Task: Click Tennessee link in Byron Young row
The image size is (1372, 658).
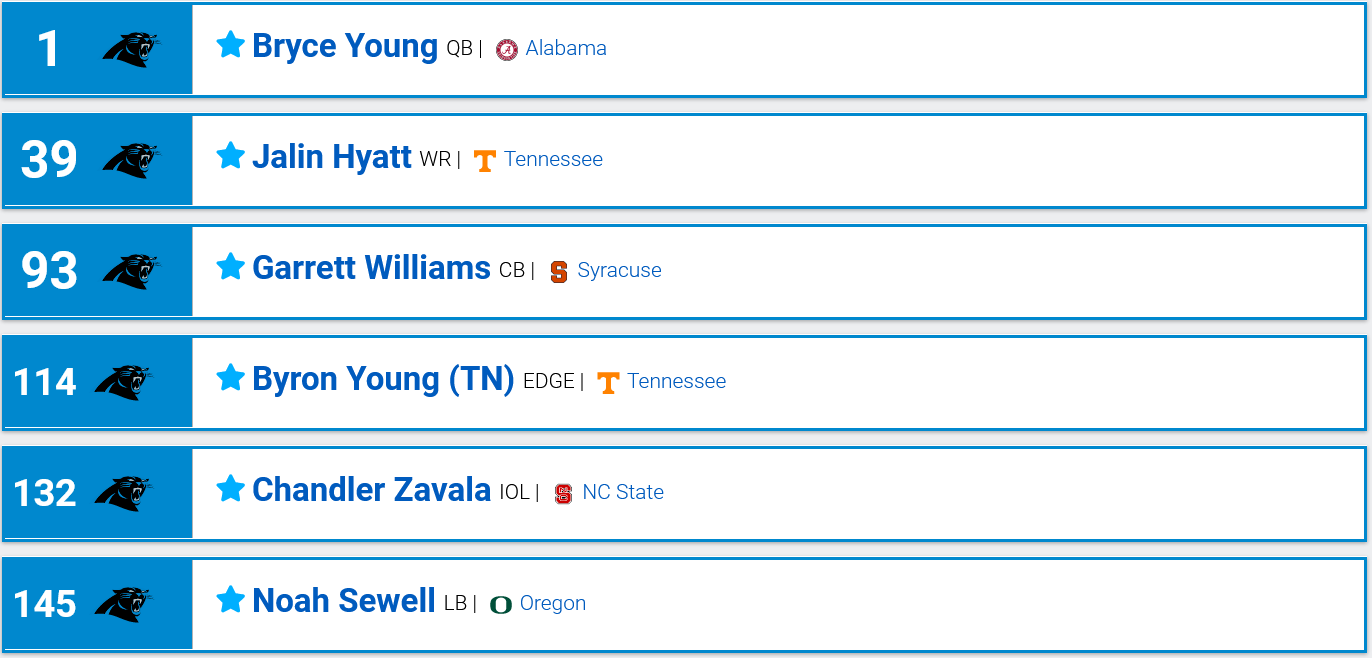Action: [x=677, y=381]
